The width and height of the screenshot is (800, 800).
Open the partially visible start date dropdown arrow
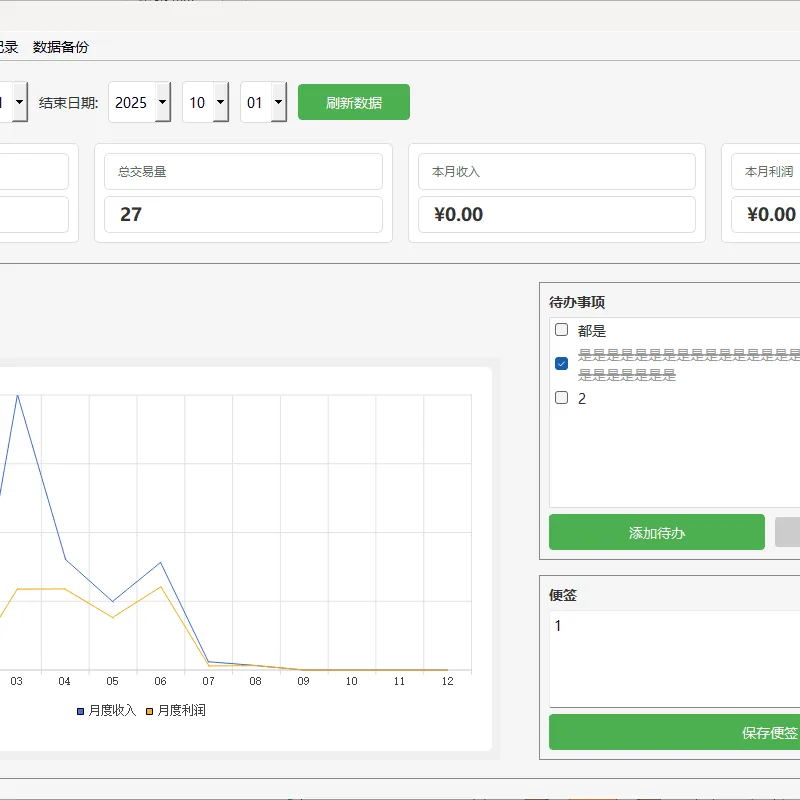tap(19, 102)
